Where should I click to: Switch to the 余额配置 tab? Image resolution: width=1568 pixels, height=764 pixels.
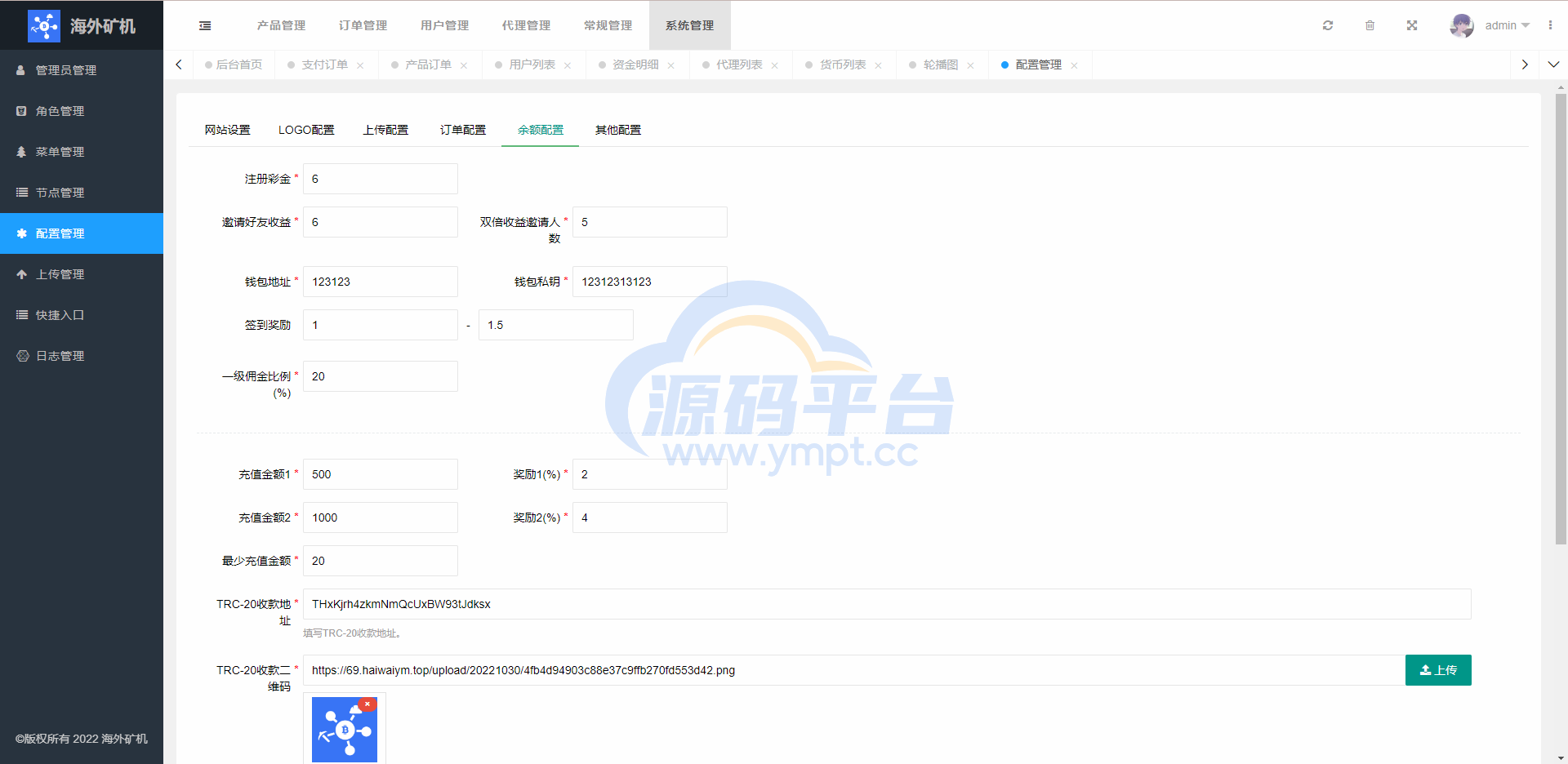pyautogui.click(x=541, y=130)
